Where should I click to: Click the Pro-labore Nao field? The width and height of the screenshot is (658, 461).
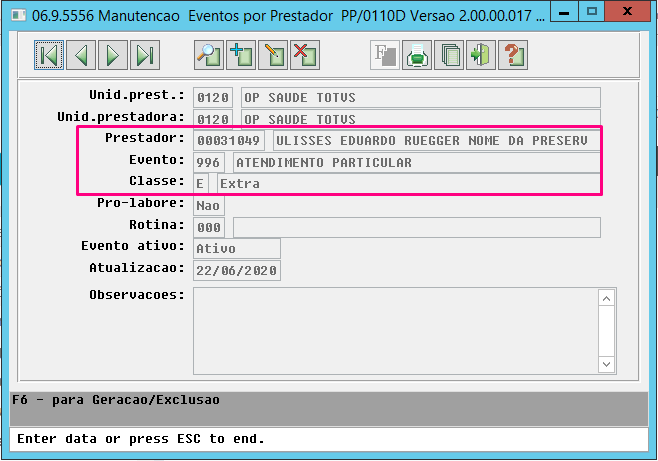(209, 206)
